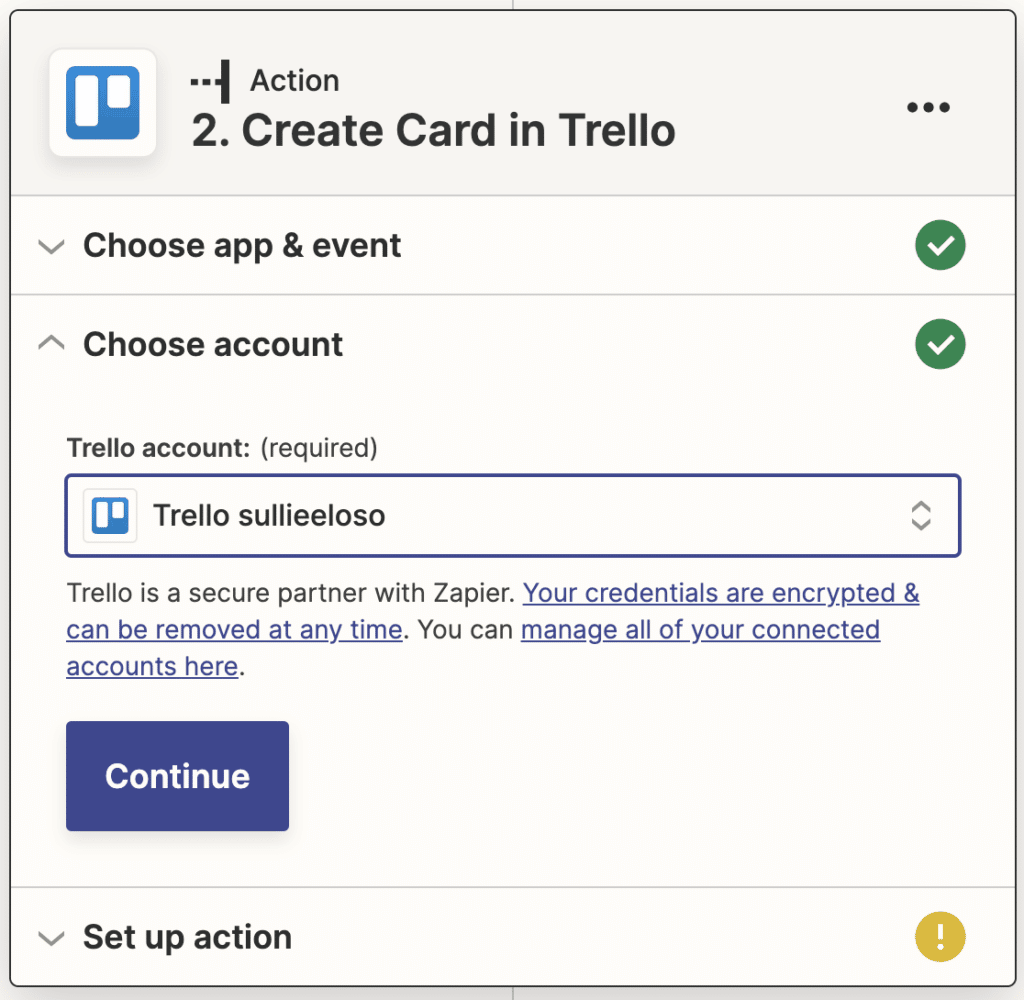Viewport: 1024px width, 1000px height.
Task: Click the Choose account section header
Action: pyautogui.click(x=213, y=344)
